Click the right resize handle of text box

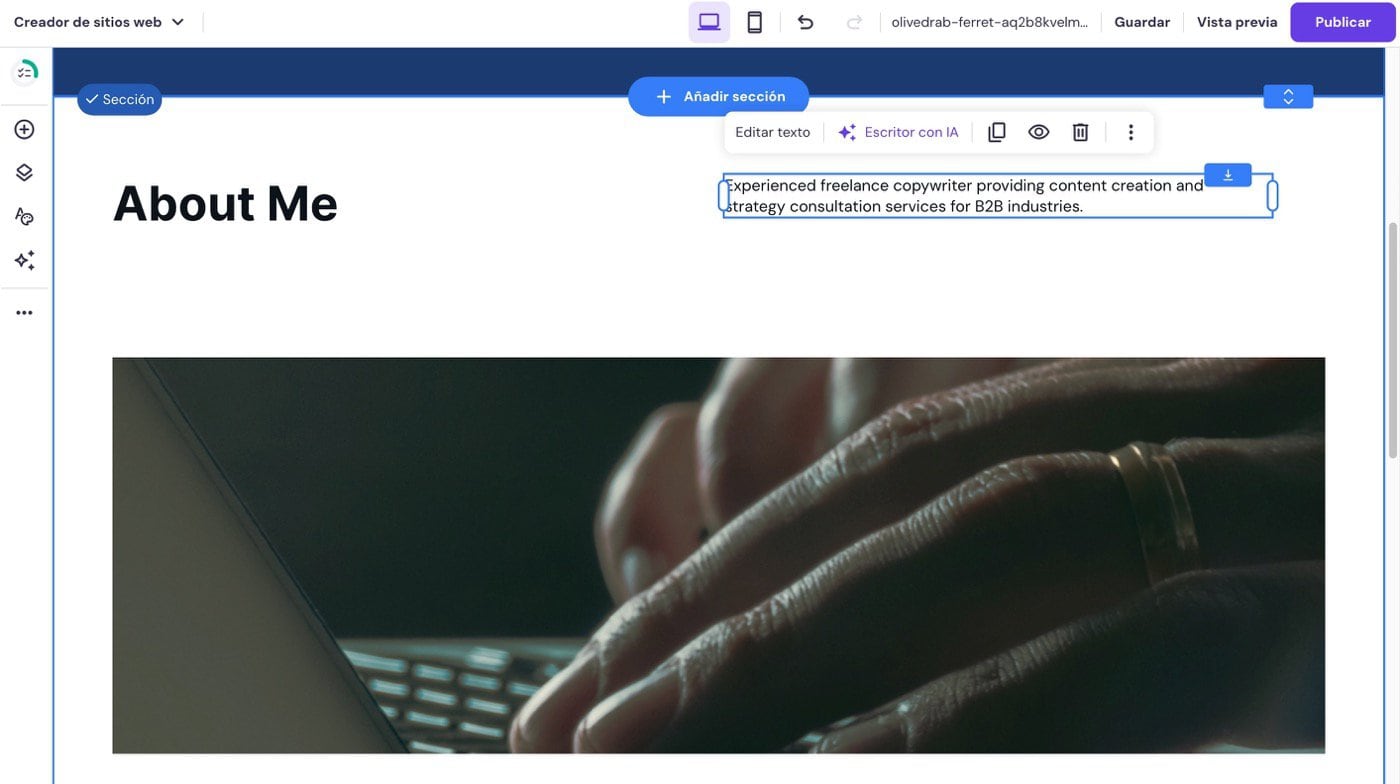pyautogui.click(x=1272, y=196)
